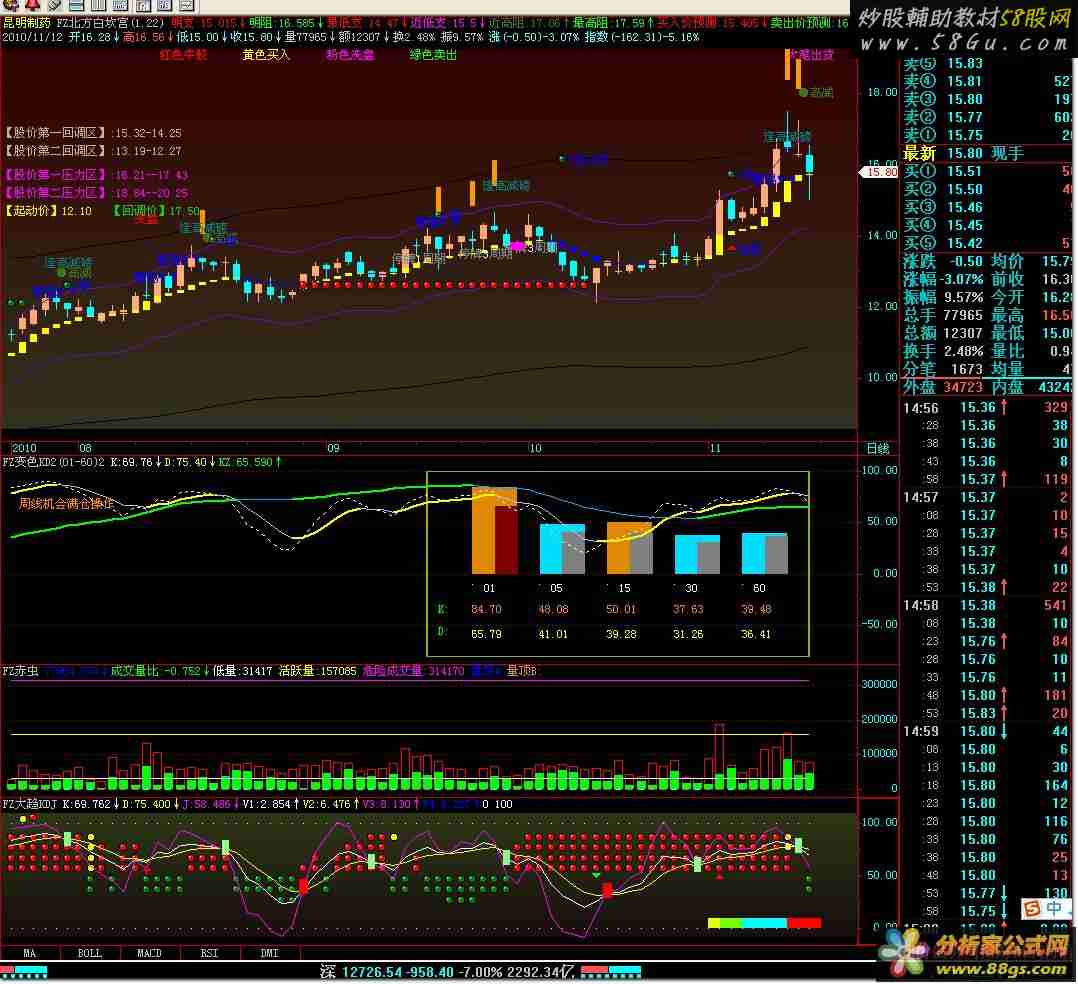Click the 买⑤ 15.42 bid row
This screenshot has width=1078, height=984.
pos(987,243)
